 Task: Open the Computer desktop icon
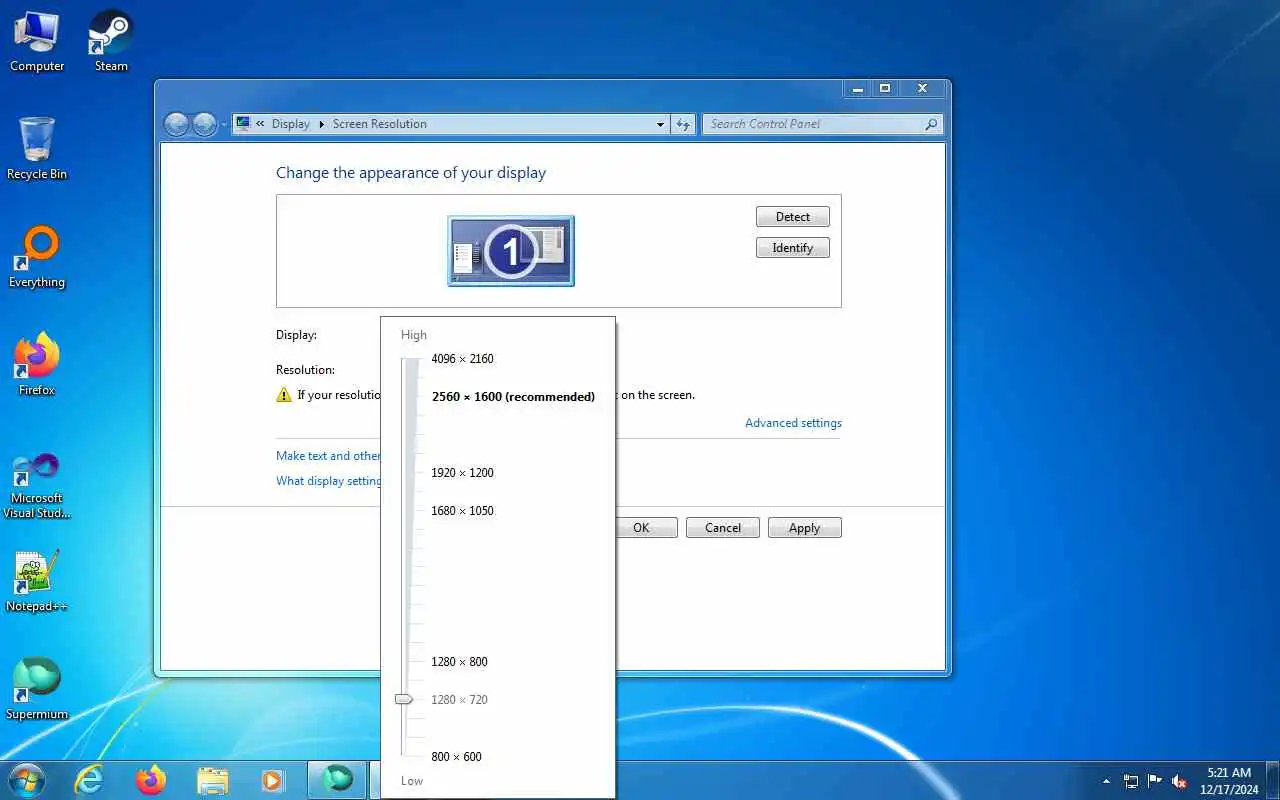coord(37,42)
